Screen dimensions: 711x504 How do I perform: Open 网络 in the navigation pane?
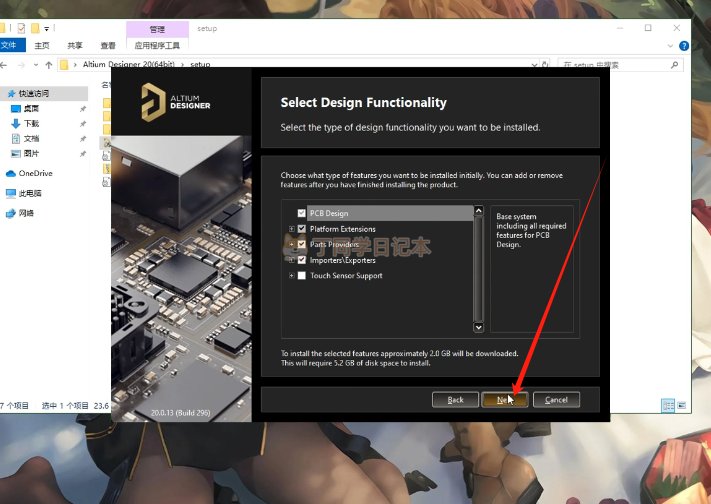pos(26,213)
